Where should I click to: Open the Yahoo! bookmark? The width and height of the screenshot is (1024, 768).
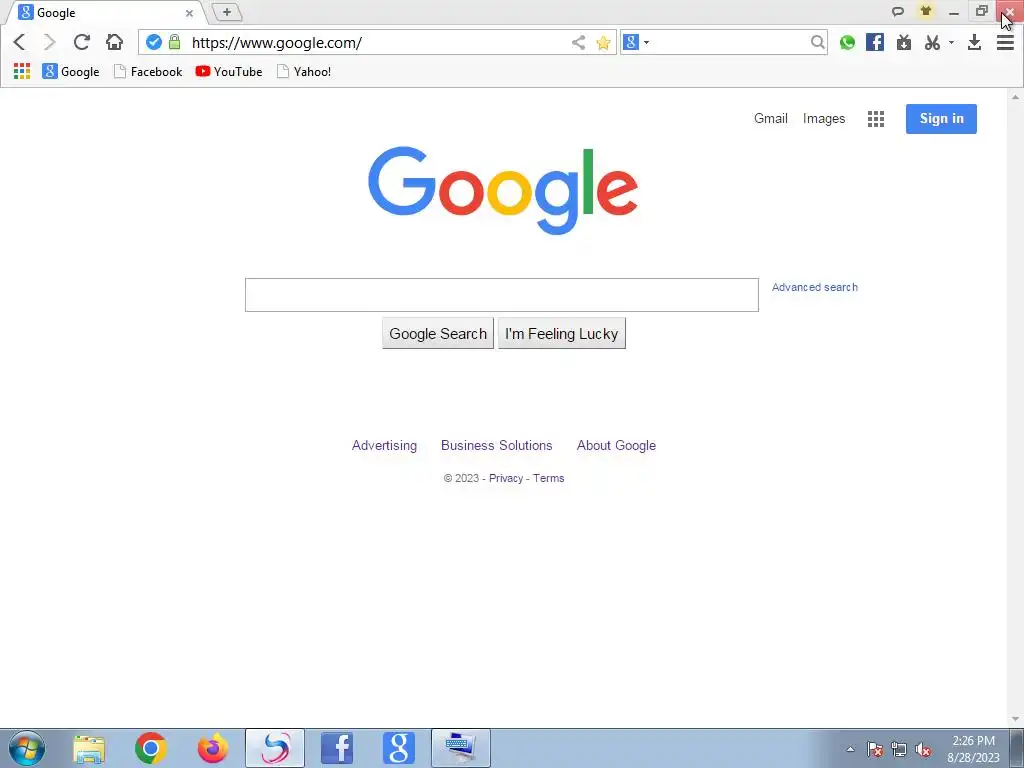point(304,71)
